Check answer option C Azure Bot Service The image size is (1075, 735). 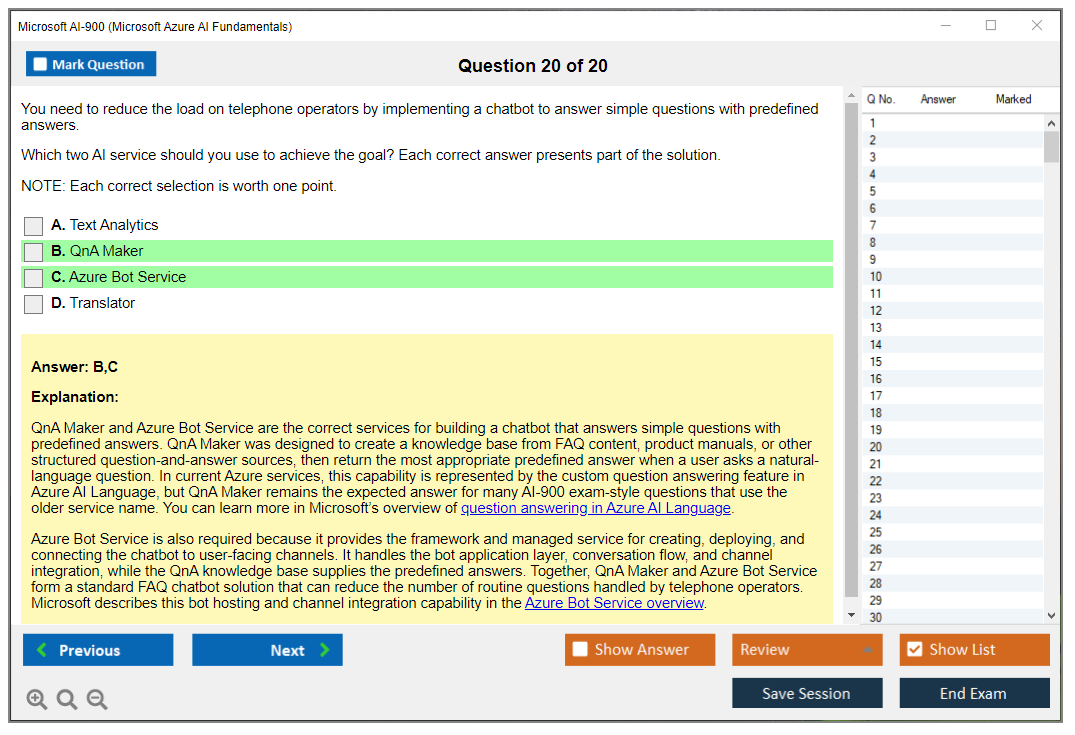[x=33, y=278]
